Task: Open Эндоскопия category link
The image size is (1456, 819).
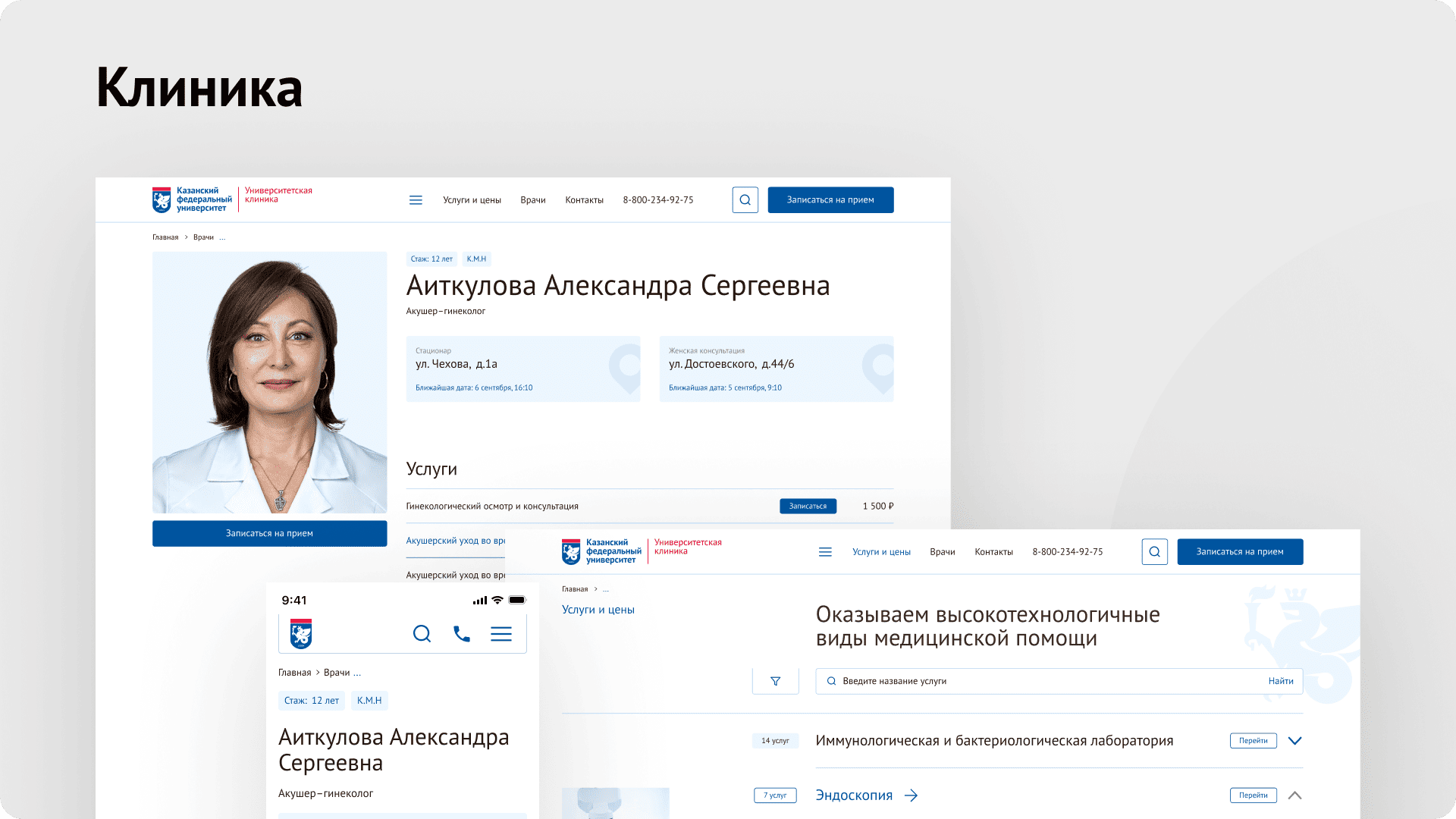Action: pyautogui.click(x=854, y=795)
